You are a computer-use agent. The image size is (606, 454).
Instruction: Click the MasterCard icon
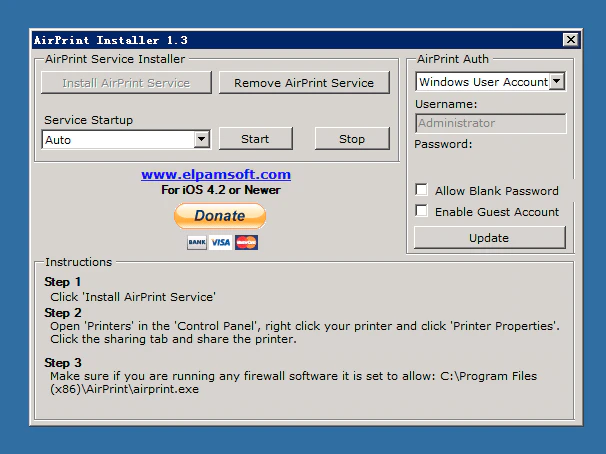246,243
